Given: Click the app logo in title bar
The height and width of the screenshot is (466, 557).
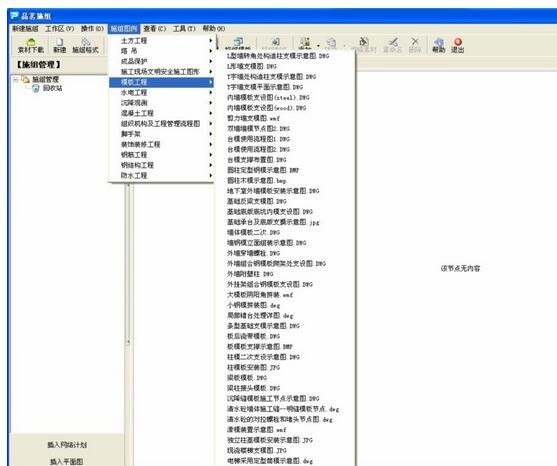Looking at the screenshot, I should click(14, 16).
